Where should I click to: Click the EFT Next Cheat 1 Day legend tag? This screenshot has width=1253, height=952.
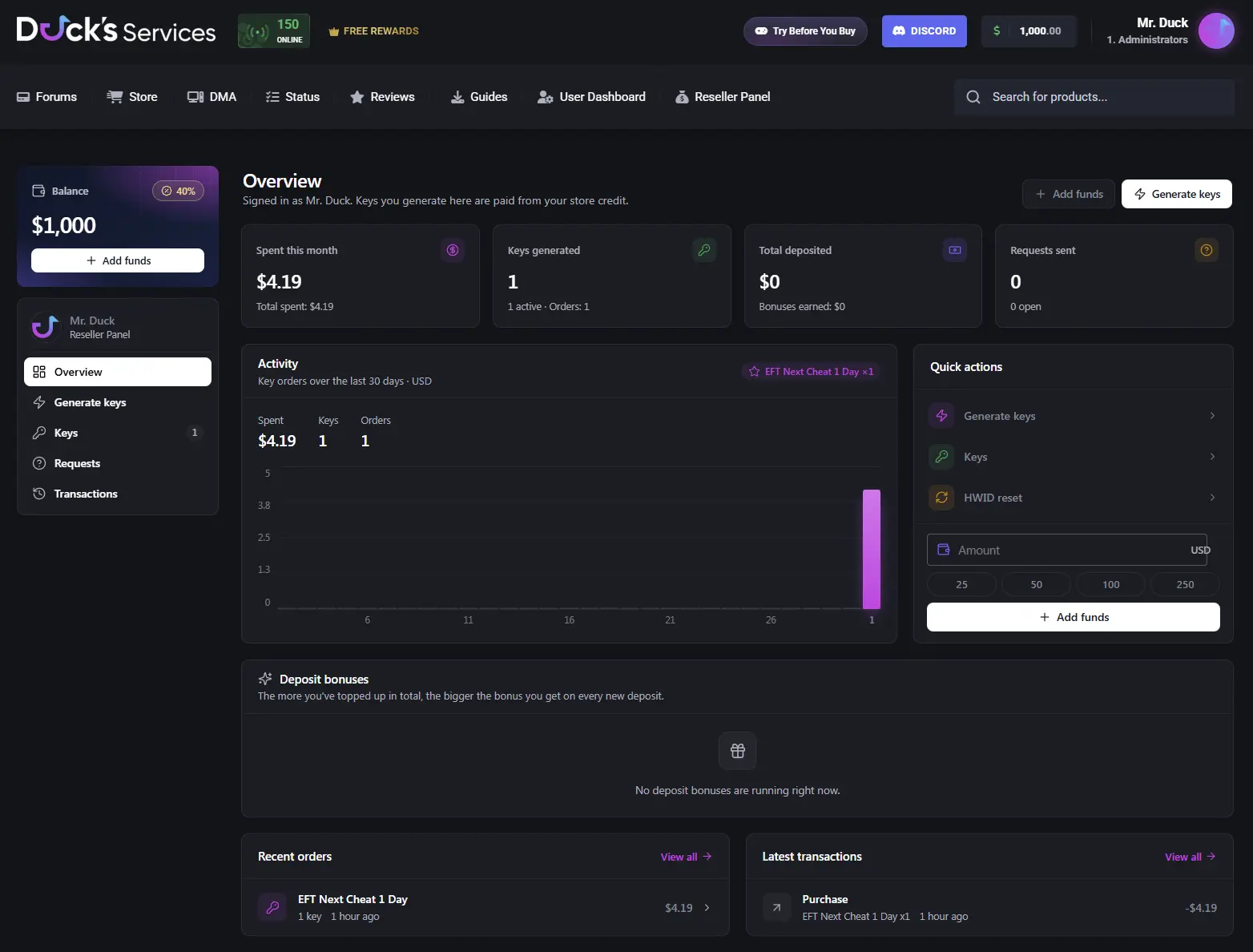click(x=811, y=372)
